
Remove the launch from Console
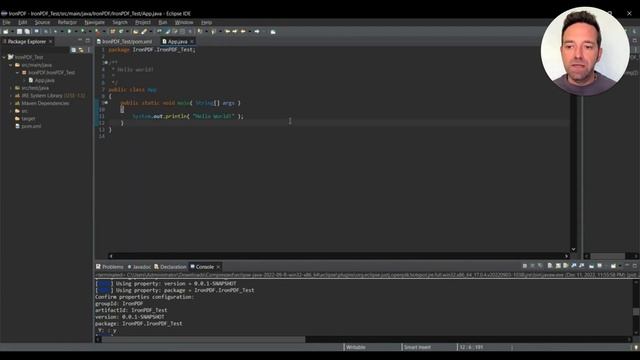click(x=532, y=266)
